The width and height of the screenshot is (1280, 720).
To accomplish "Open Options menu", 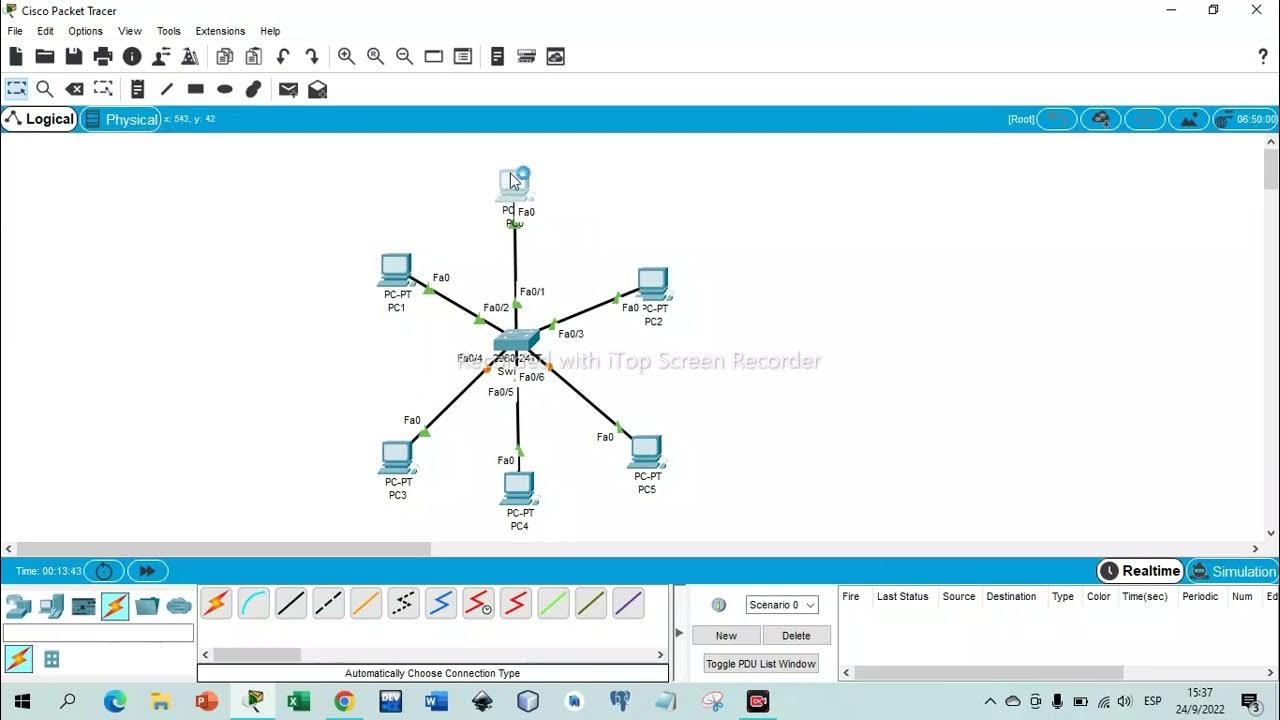I will click(85, 31).
